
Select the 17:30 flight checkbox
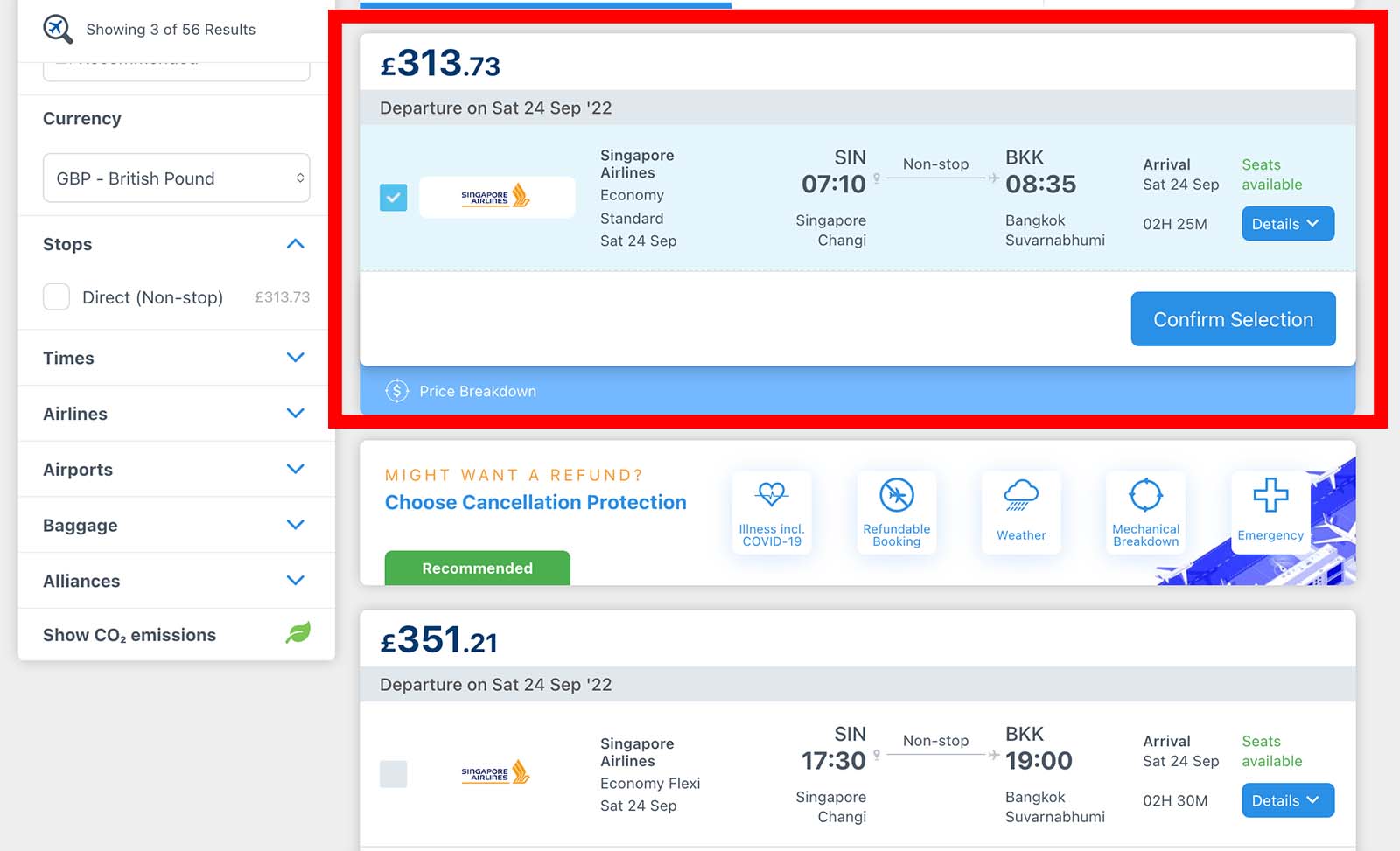pyautogui.click(x=393, y=774)
